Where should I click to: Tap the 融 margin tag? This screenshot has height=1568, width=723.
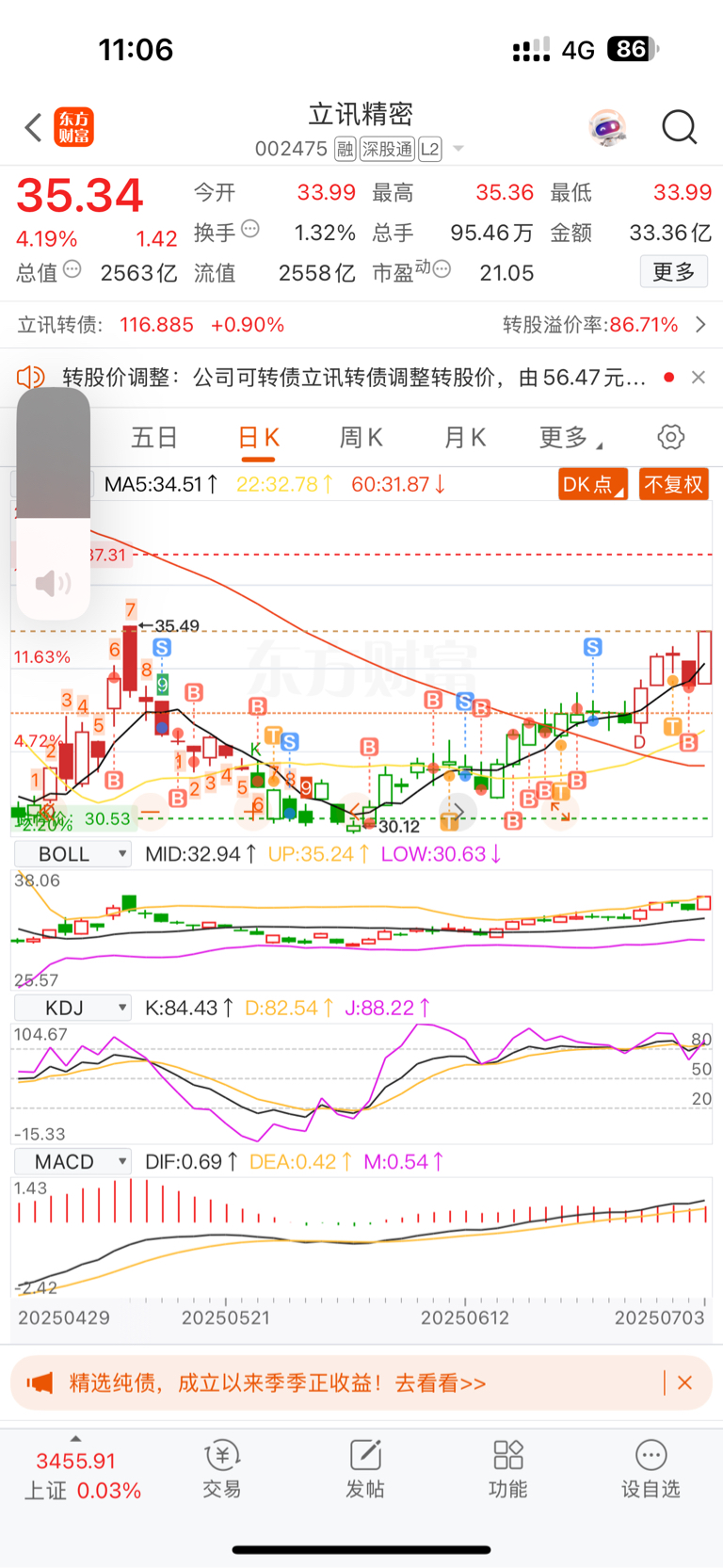[x=345, y=149]
